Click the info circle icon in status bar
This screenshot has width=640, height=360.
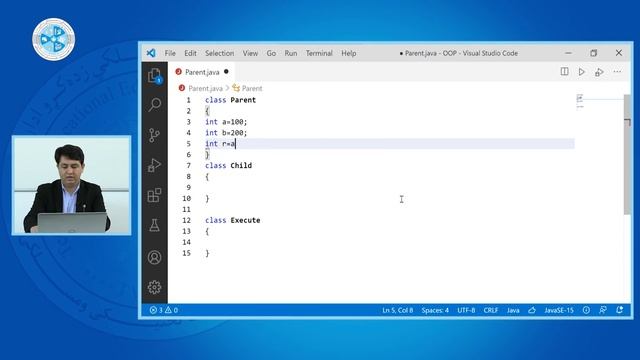click(586, 310)
